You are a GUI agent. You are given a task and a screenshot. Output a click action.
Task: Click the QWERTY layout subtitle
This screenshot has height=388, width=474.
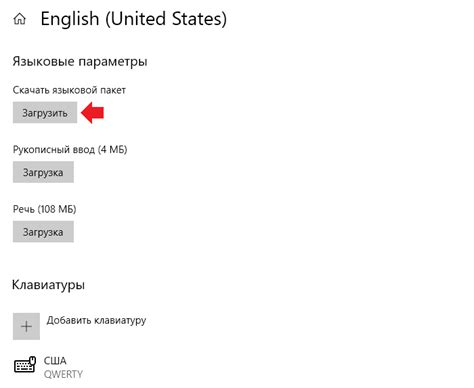coord(63,374)
